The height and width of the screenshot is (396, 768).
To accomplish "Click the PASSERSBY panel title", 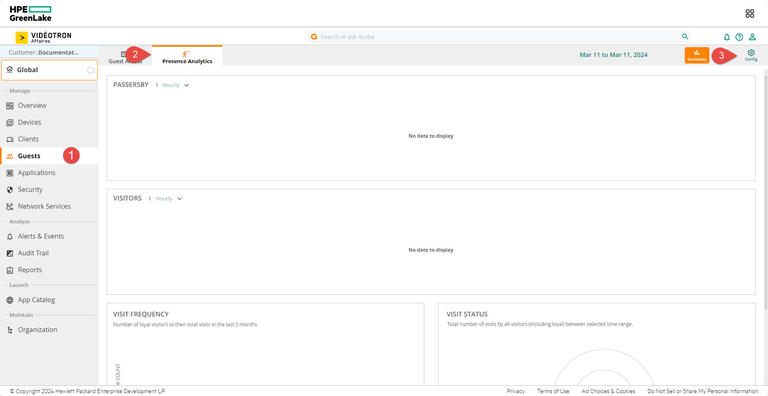I will pyautogui.click(x=131, y=85).
